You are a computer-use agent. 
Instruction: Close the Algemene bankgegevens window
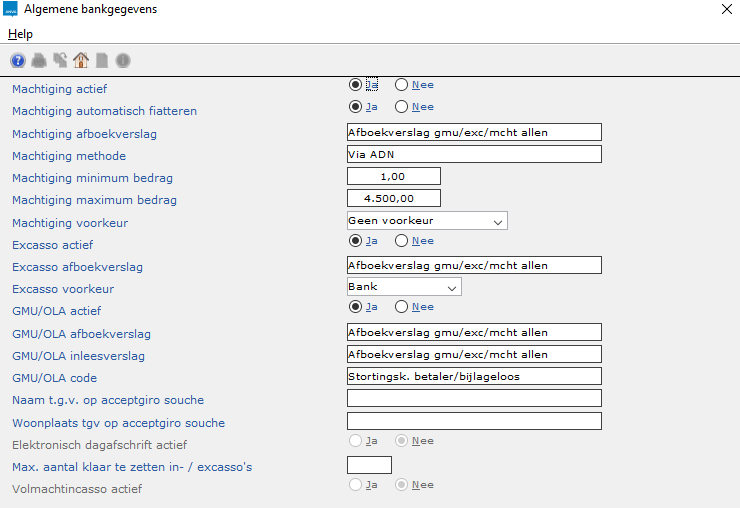tap(725, 10)
